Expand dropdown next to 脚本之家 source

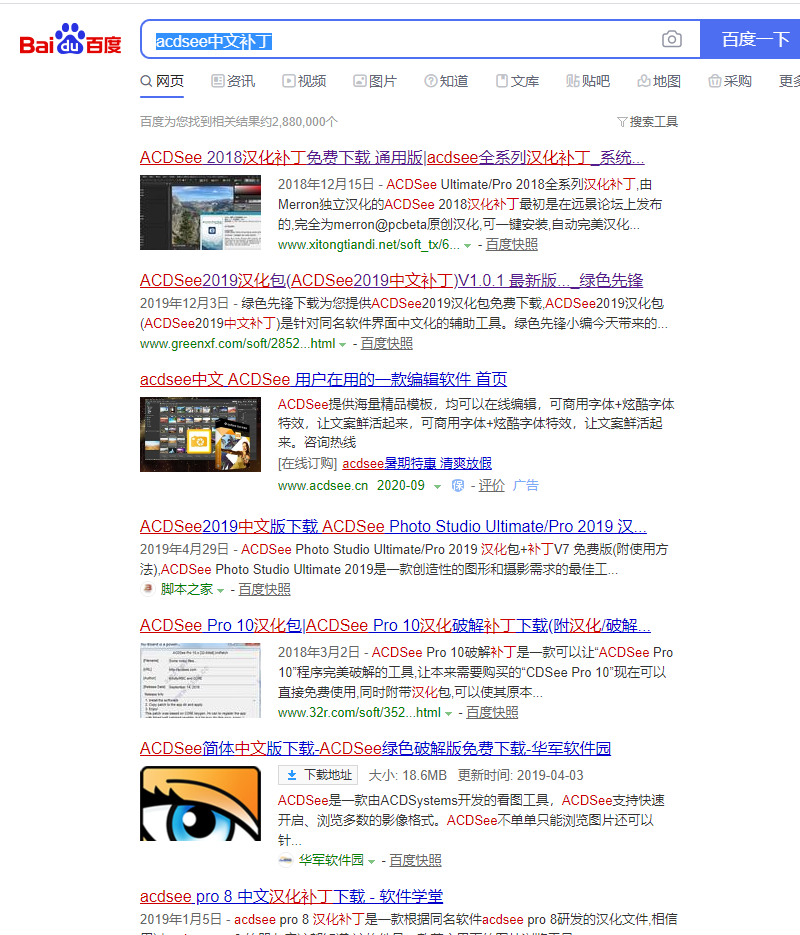point(221,590)
